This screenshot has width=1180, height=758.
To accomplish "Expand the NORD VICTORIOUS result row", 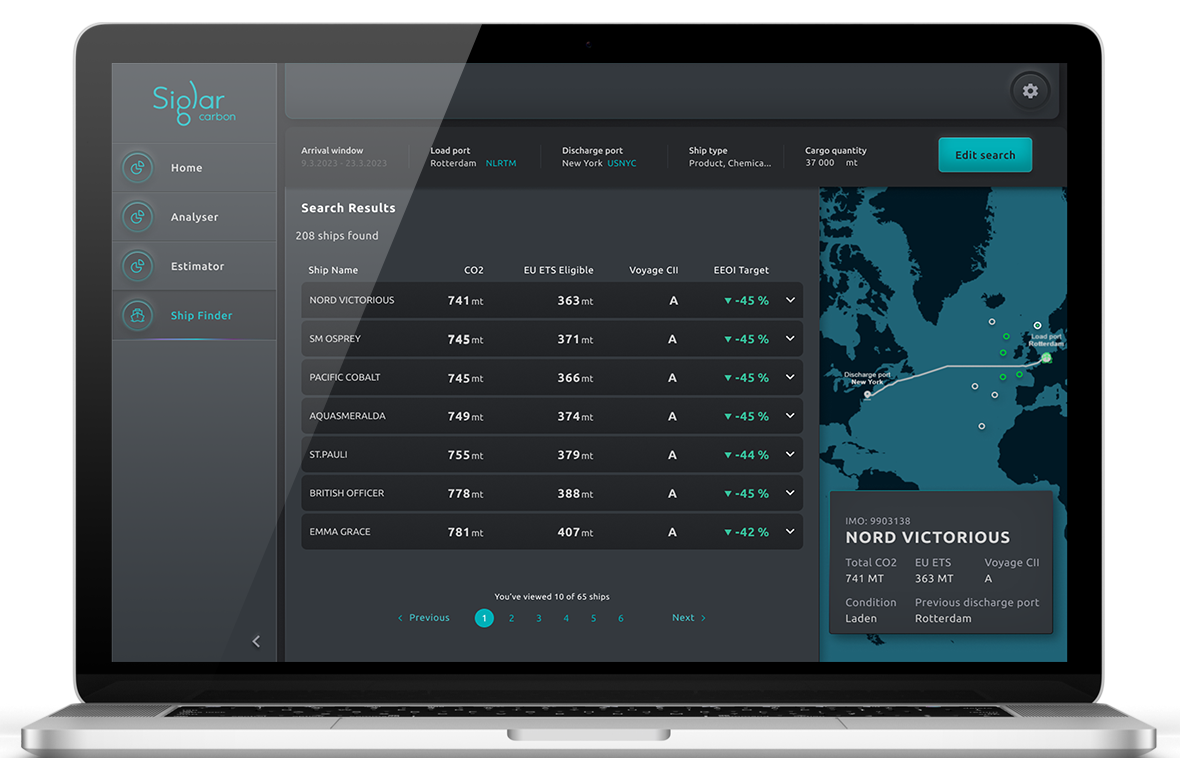I will point(789,300).
